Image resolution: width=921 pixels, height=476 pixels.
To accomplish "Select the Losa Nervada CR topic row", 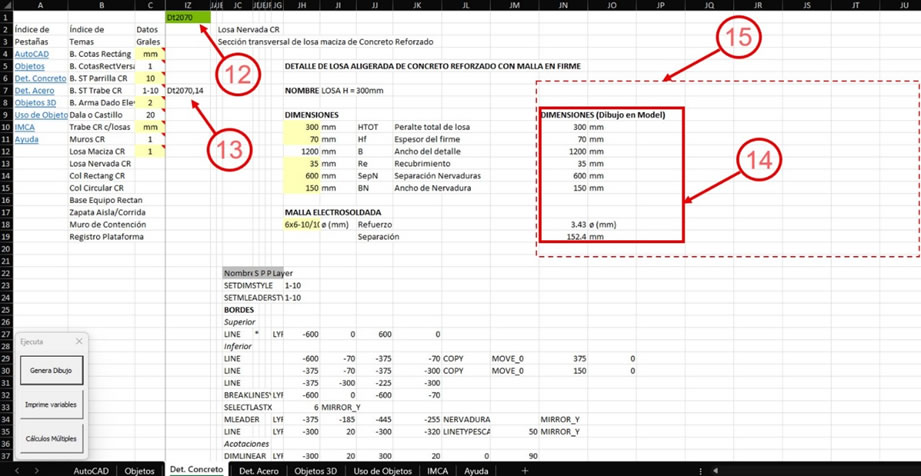I will tap(100, 164).
